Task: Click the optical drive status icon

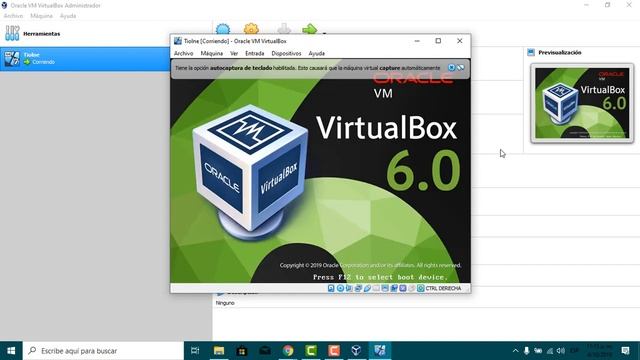Action: coord(340,289)
